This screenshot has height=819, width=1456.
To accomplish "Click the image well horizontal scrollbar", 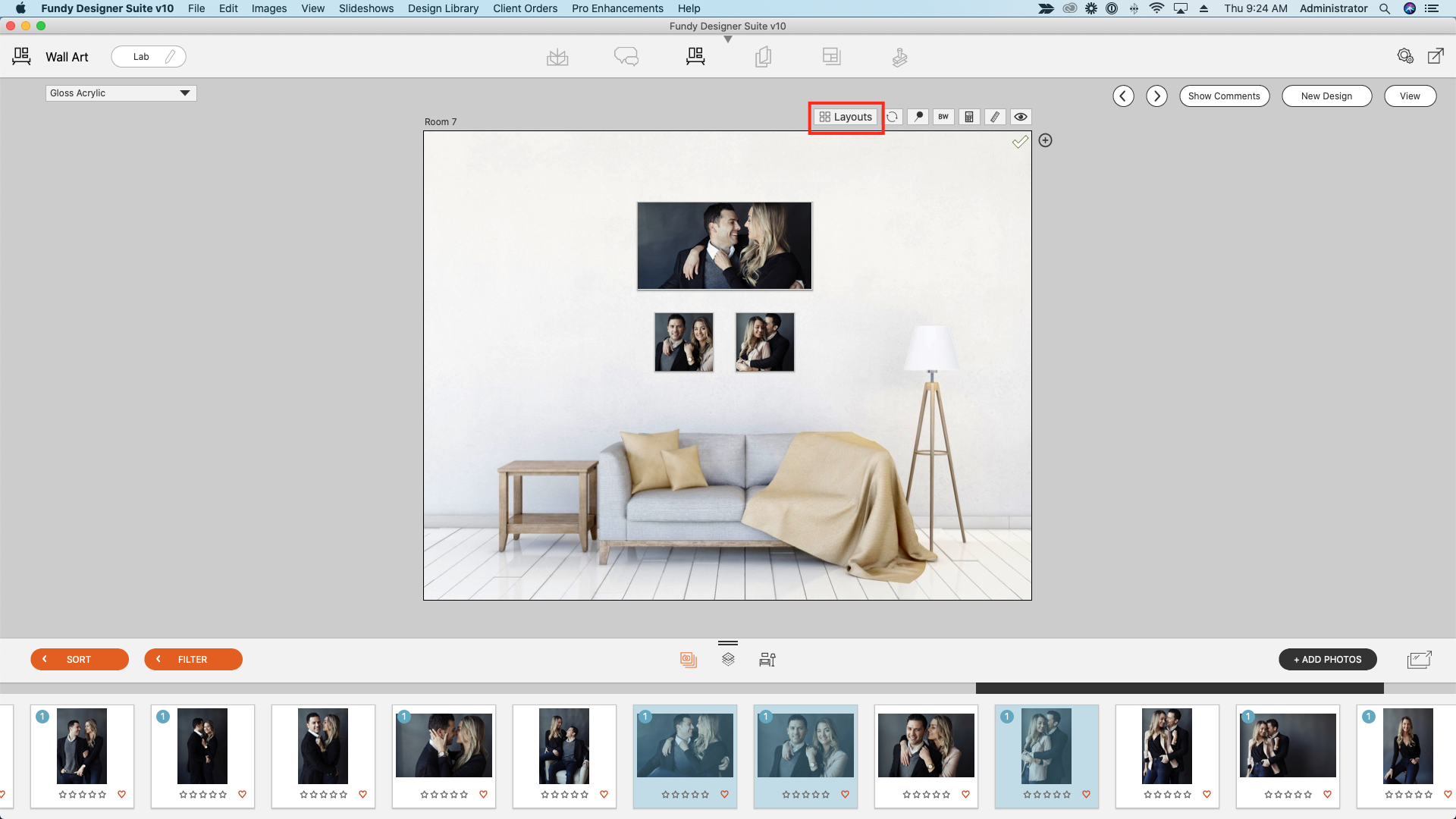I will [x=1179, y=689].
